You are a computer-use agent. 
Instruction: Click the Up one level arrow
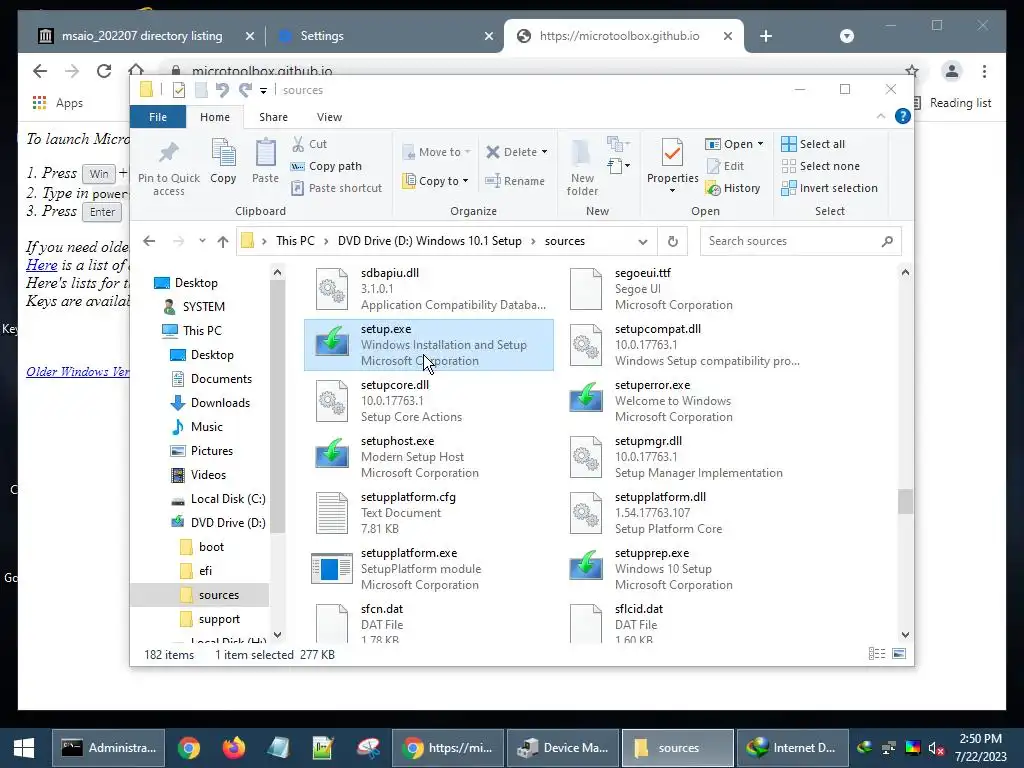(223, 242)
